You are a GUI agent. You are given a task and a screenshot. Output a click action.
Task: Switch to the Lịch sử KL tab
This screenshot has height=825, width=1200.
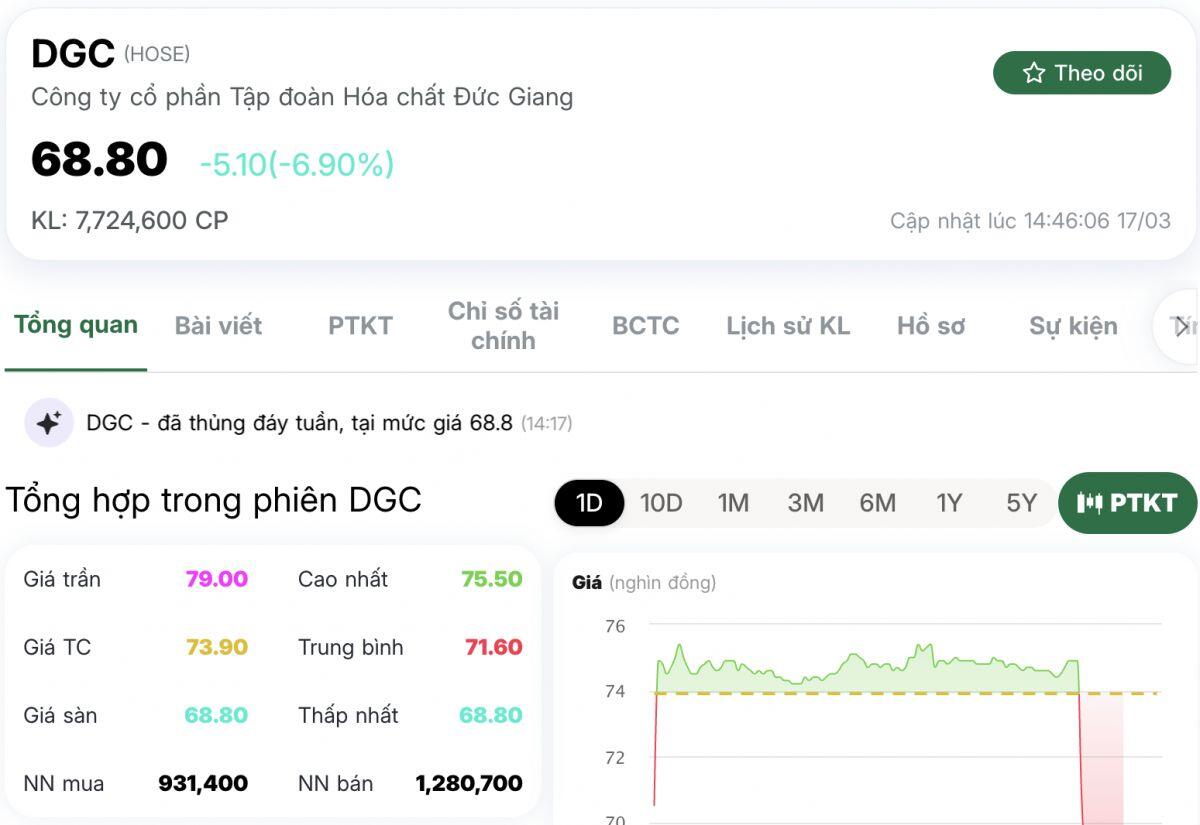point(788,326)
